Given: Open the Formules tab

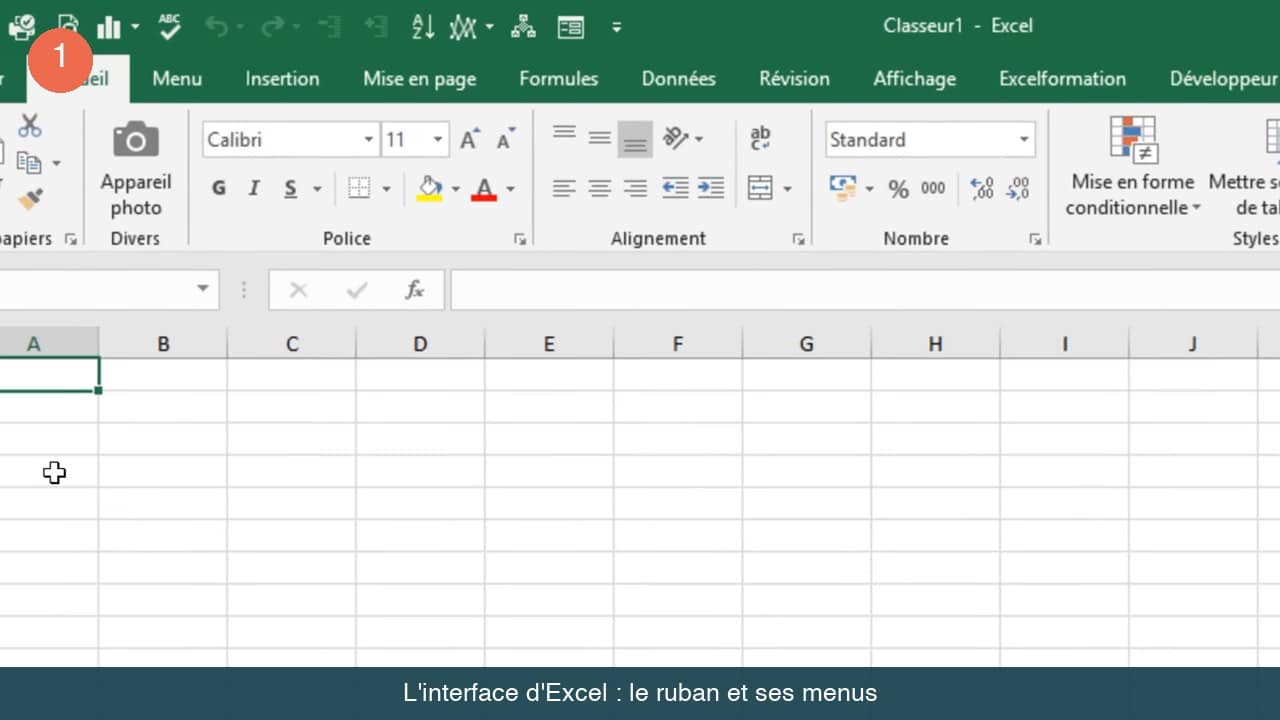Looking at the screenshot, I should 559,79.
